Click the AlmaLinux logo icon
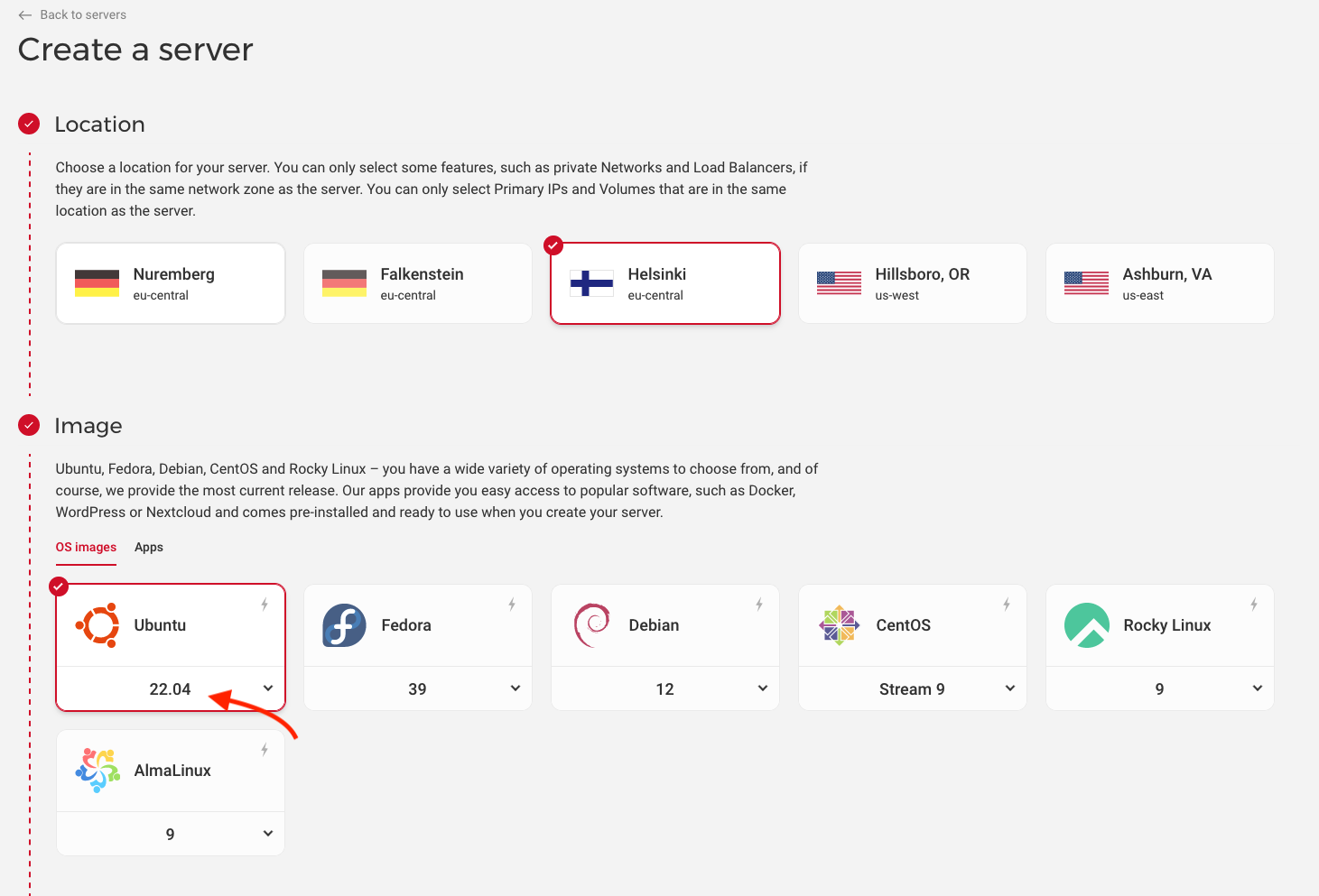The image size is (1319, 896). (x=98, y=771)
